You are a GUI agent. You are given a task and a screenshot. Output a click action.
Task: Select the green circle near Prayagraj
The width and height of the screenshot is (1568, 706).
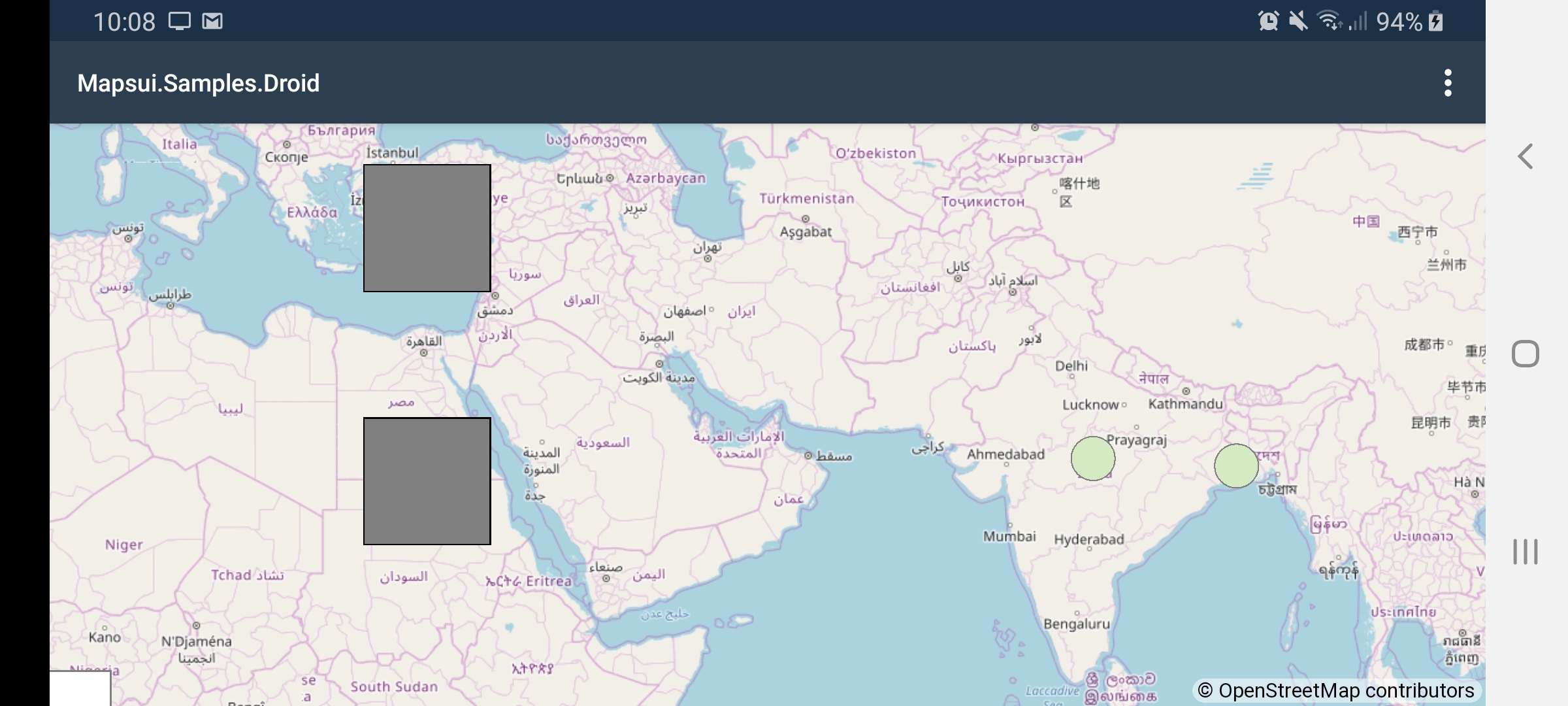point(1093,458)
